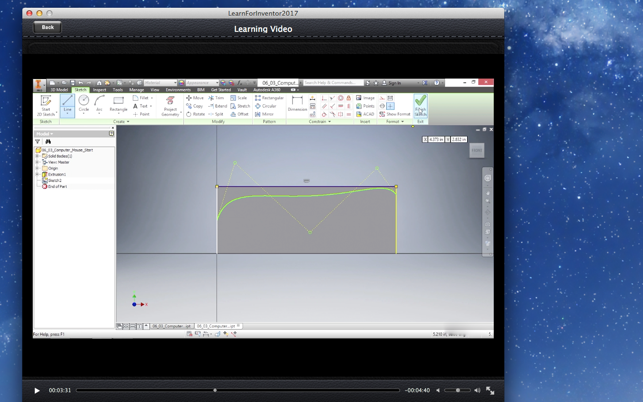Viewport: 643px width, 402px height.
Task: Click the Point tool in Create panel
Action: tap(141, 114)
